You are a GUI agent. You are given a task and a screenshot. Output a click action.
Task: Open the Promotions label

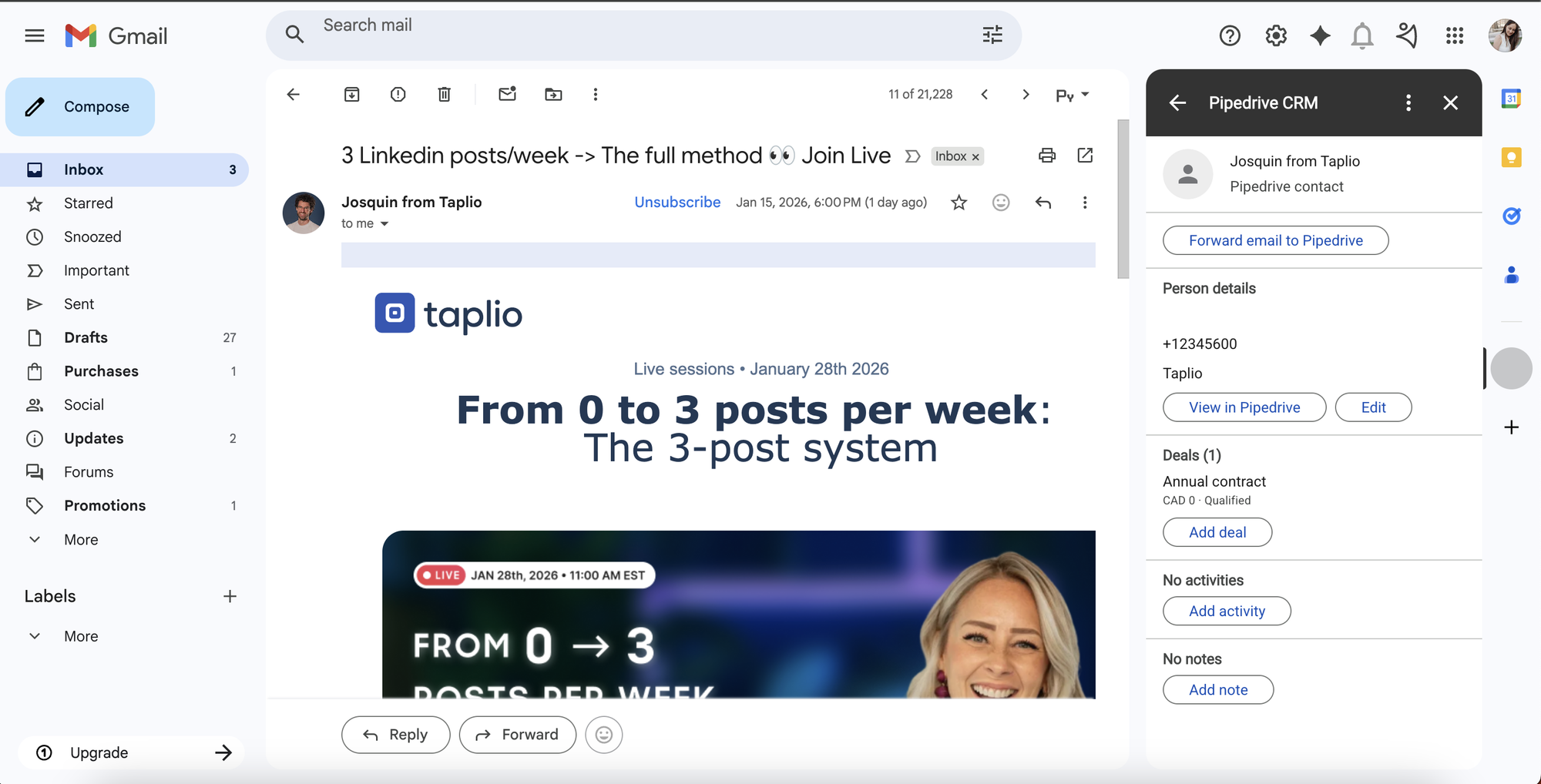106,505
